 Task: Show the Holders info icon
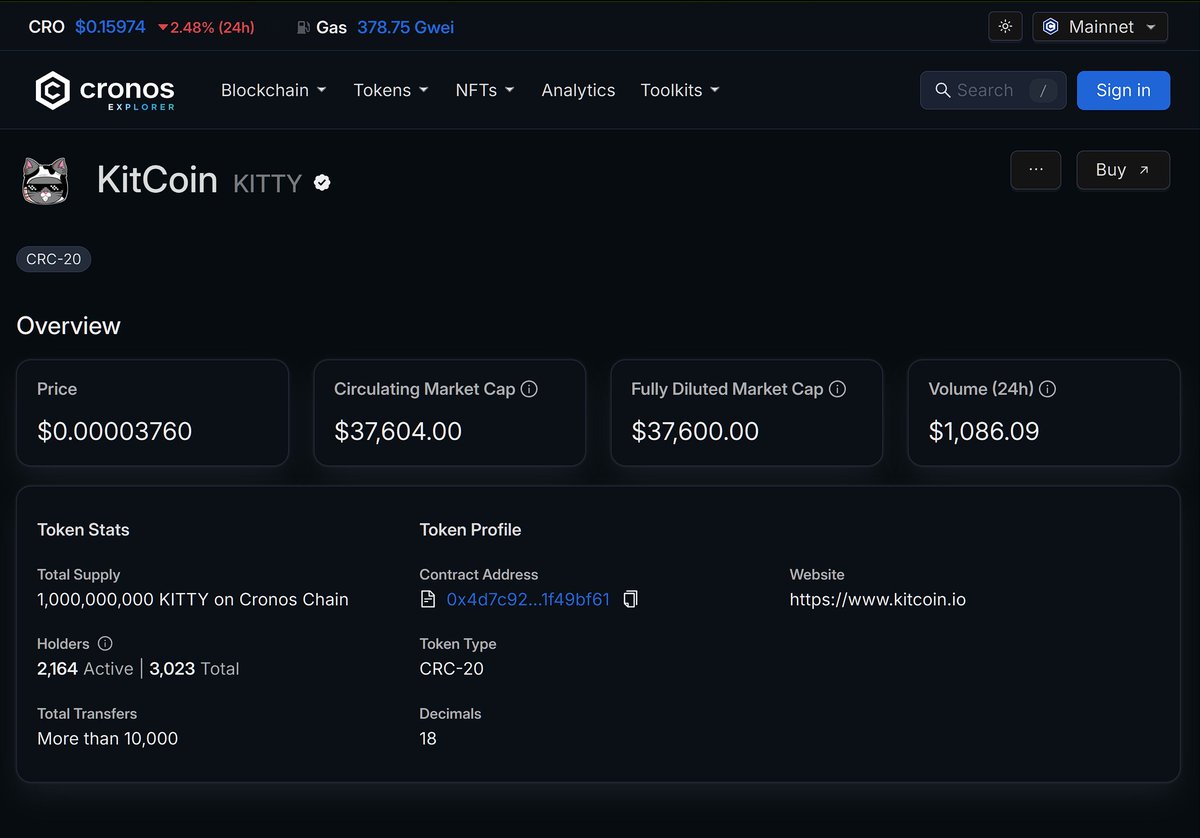[105, 644]
